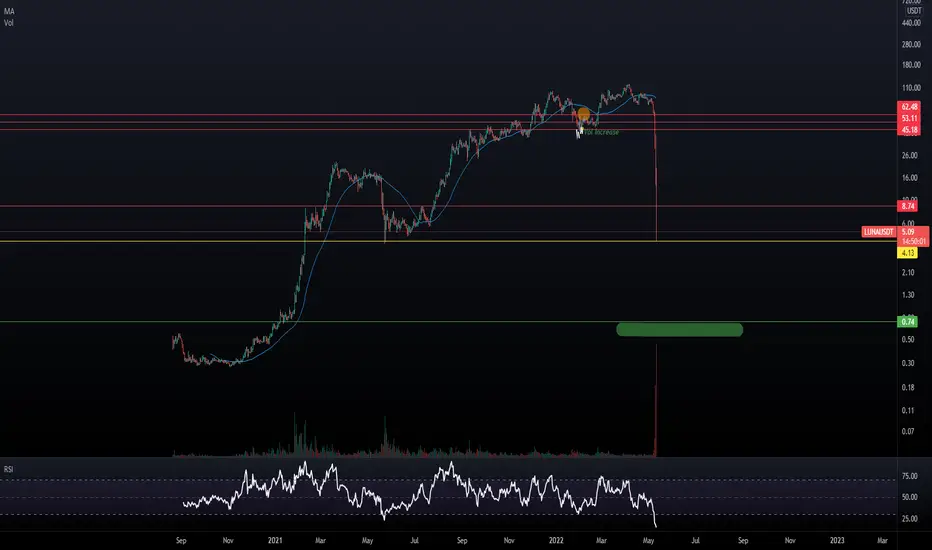
Task: Click the 2022 label on time axis
Action: [x=556, y=540]
